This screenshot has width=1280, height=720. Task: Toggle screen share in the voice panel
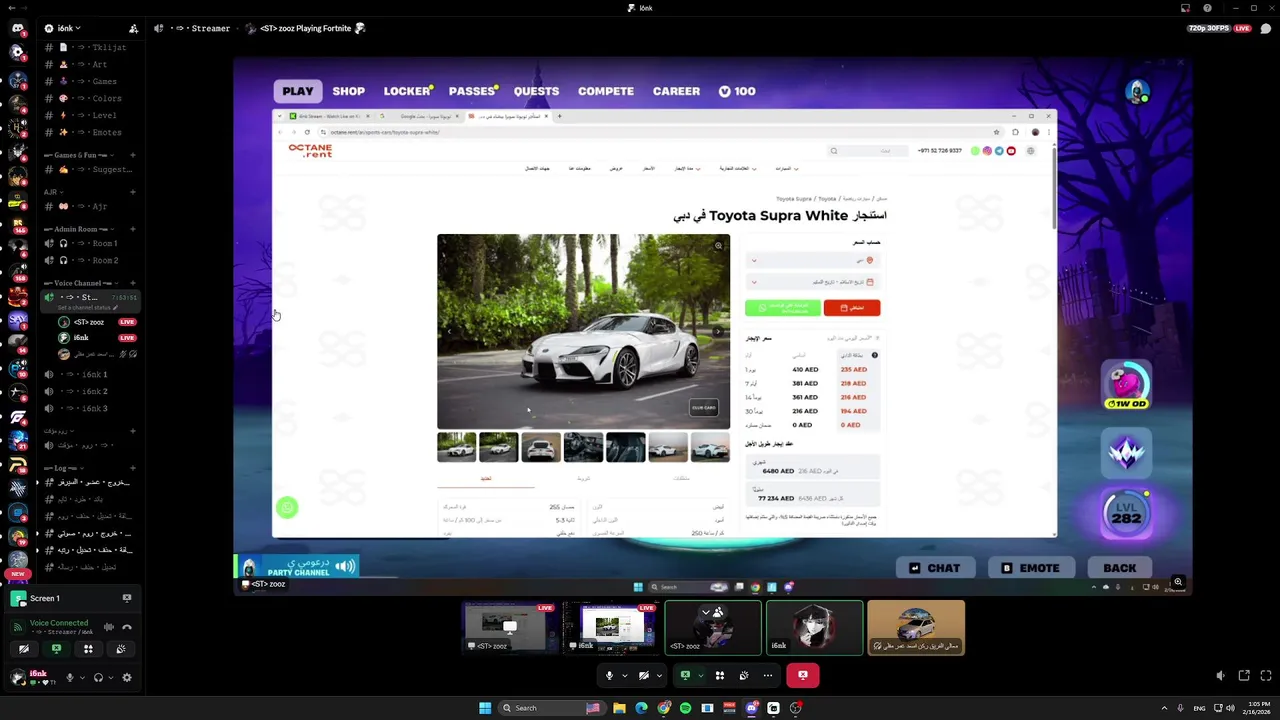56,649
